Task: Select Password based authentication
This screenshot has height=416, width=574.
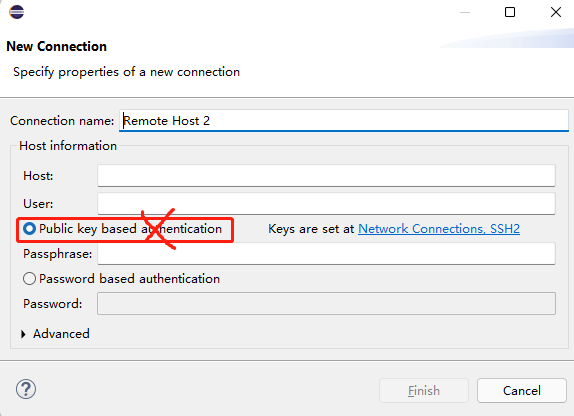Action: coord(29,279)
